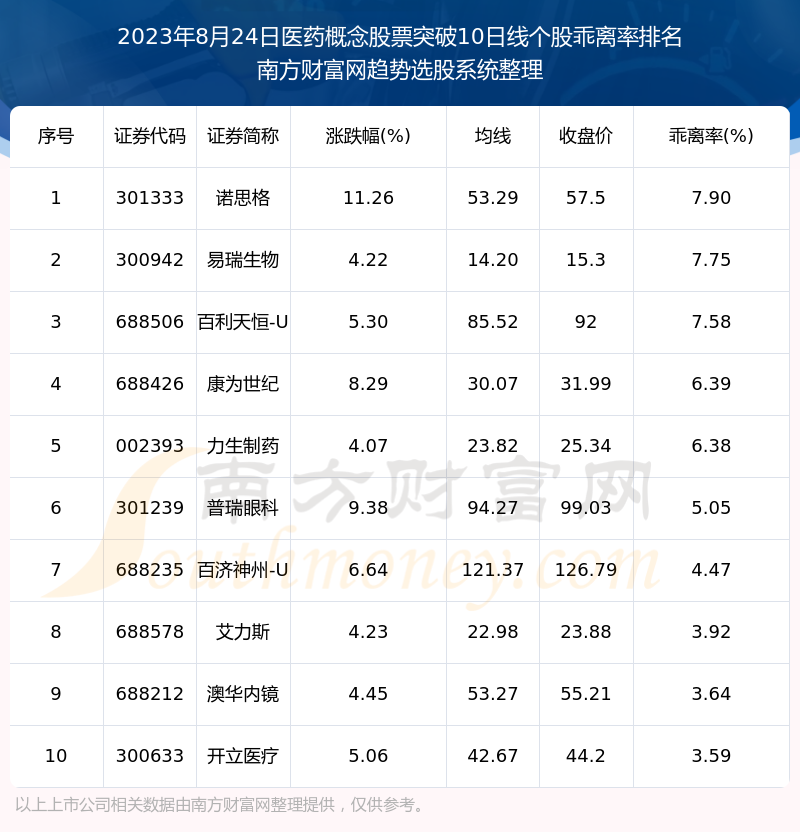Viewport: 800px width, 832px height.
Task: Select stock name 澳华内镜
Action: click(x=243, y=695)
